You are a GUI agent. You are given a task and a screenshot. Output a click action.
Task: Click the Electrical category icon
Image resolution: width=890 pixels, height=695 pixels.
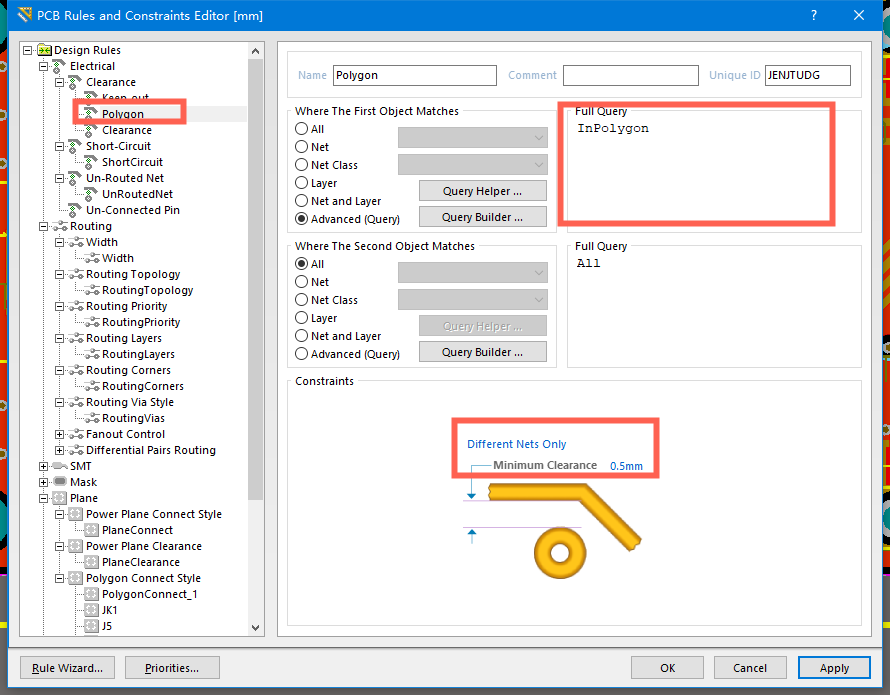pyautogui.click(x=60, y=66)
